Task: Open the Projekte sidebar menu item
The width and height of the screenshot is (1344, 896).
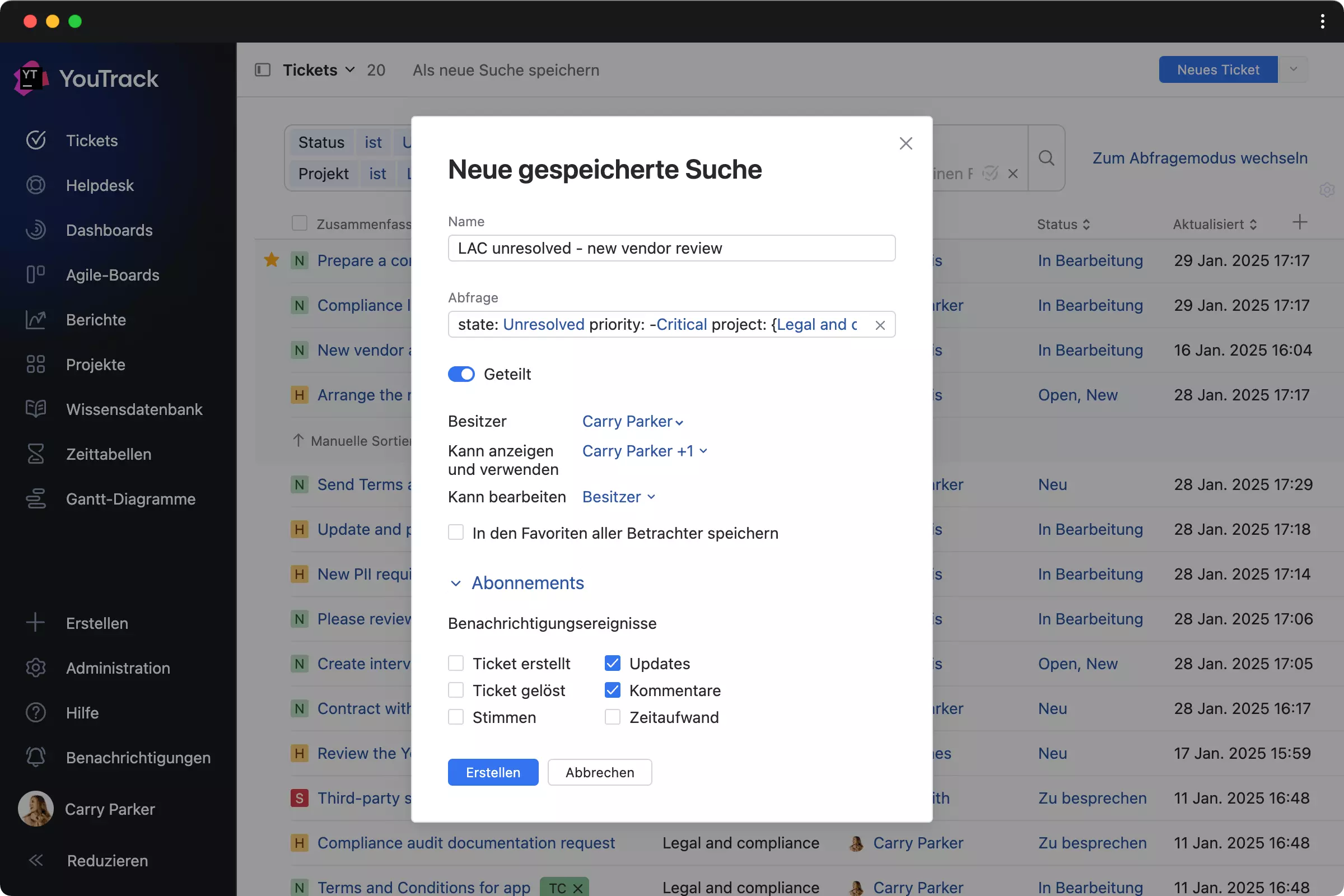Action: click(95, 365)
